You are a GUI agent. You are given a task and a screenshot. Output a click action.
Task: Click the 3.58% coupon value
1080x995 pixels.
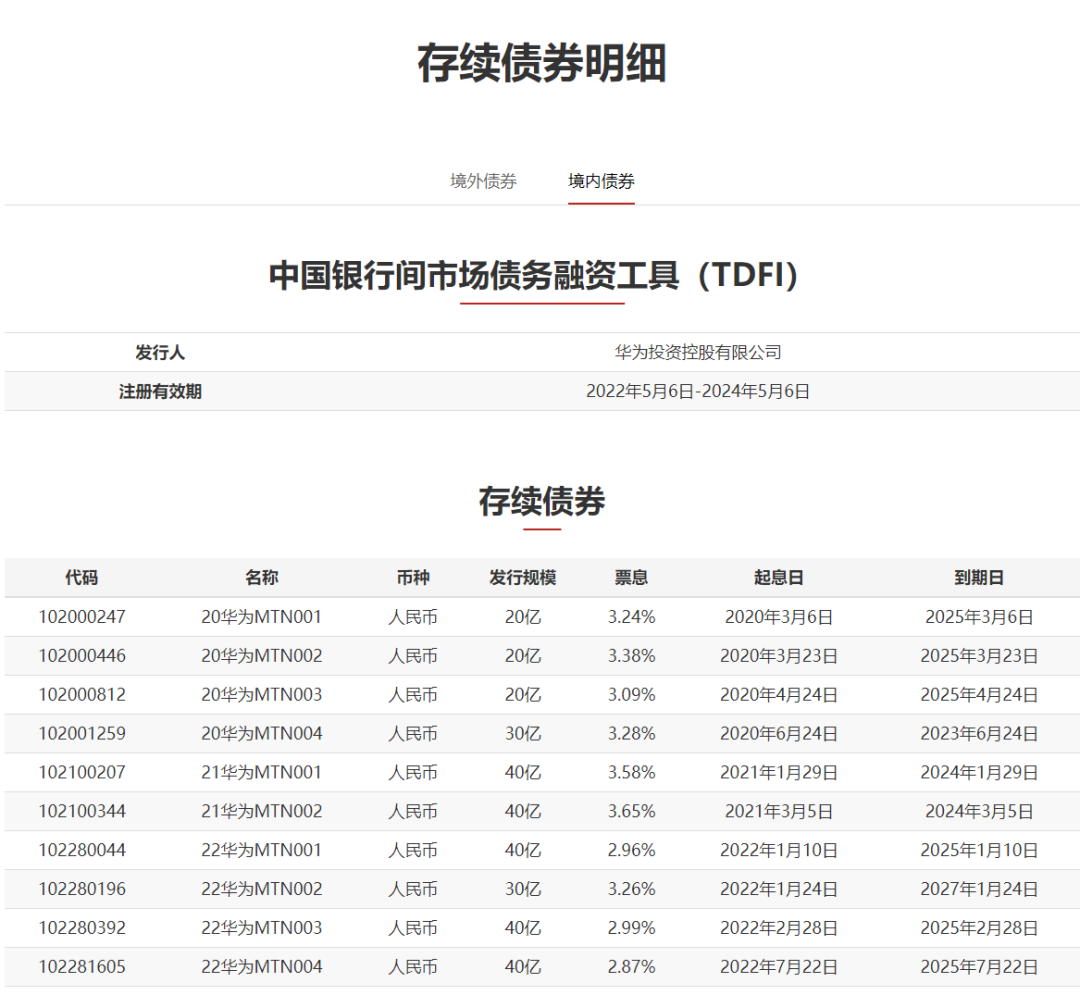tap(632, 773)
